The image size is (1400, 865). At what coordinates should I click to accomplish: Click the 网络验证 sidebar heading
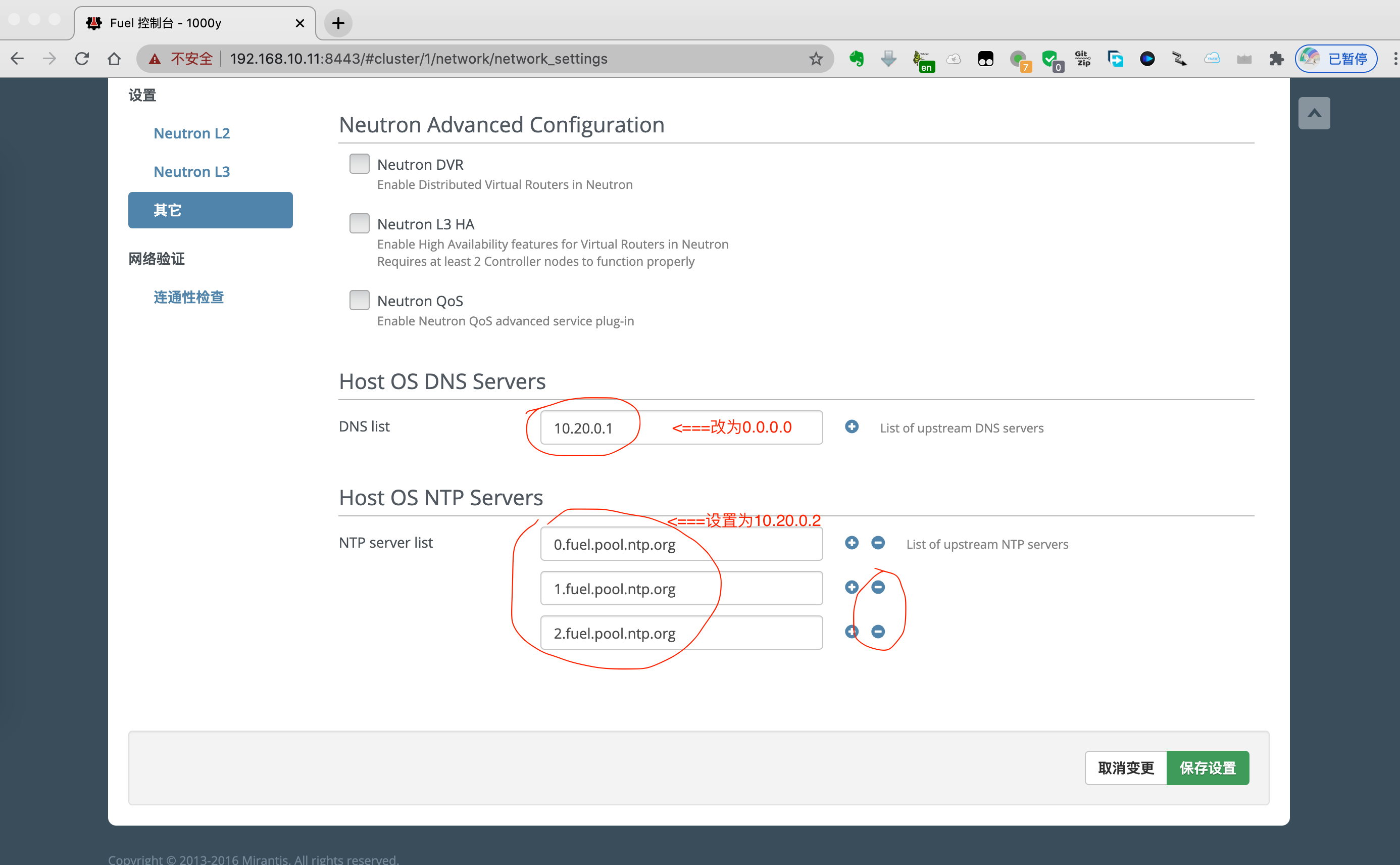157,259
